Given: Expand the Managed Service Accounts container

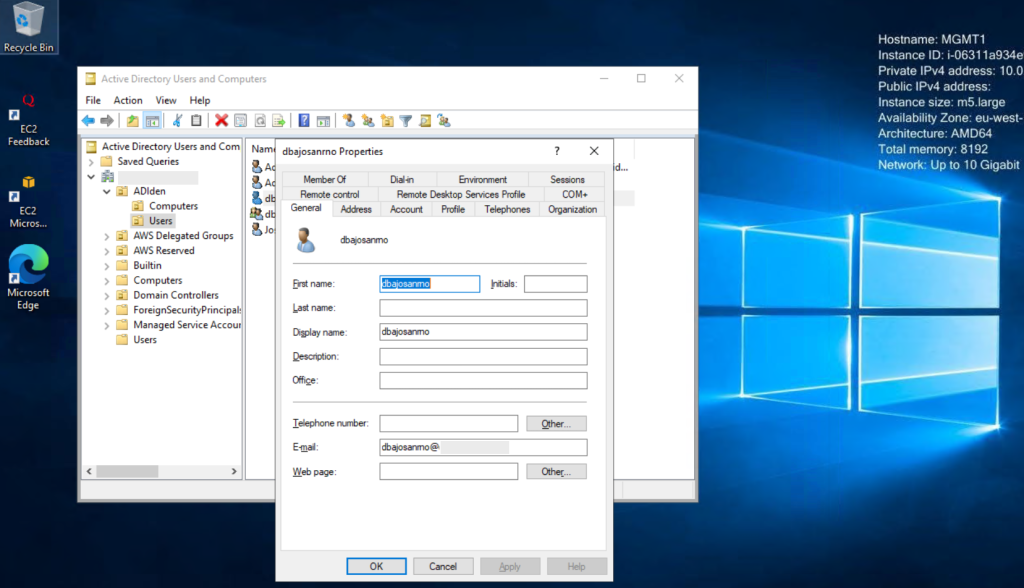Looking at the screenshot, I should (107, 324).
